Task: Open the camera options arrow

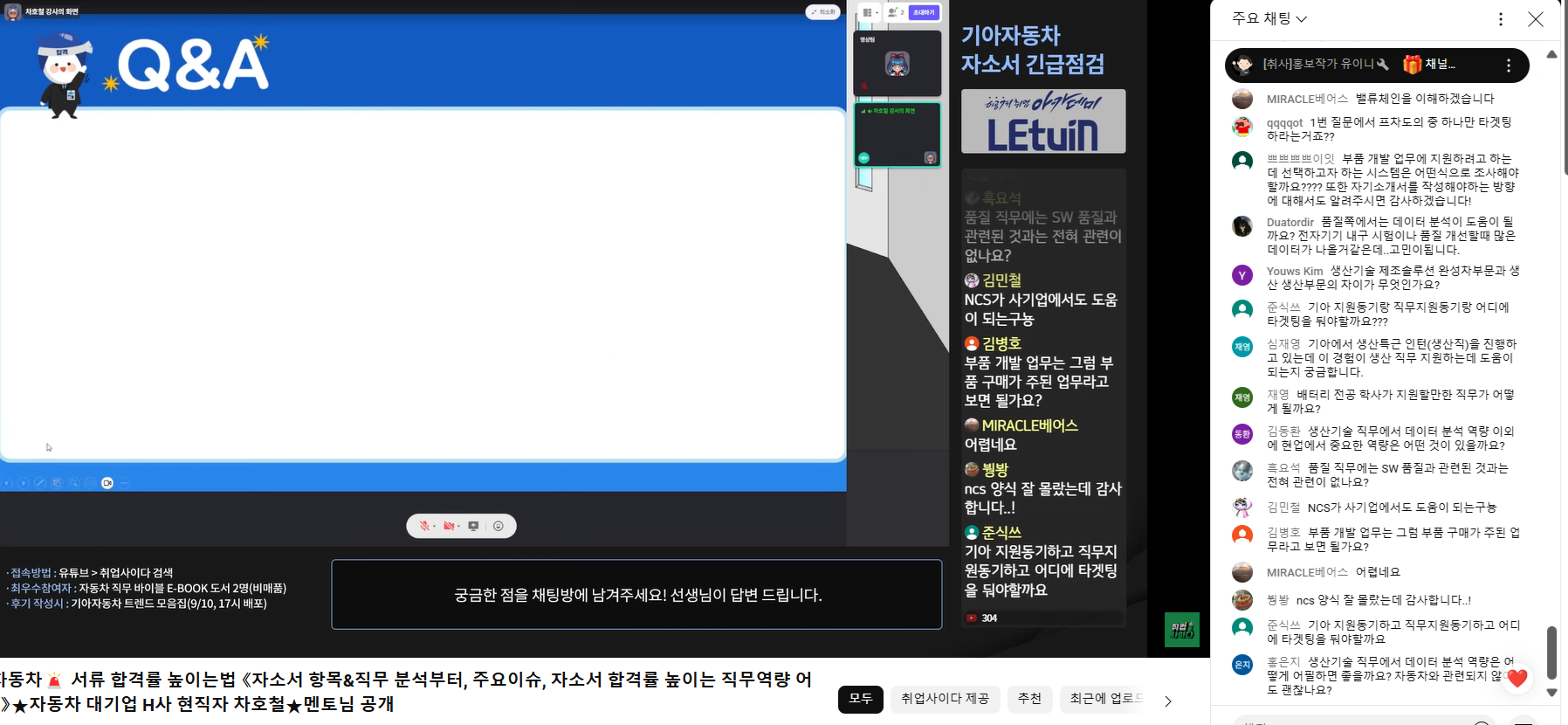Action: [458, 526]
